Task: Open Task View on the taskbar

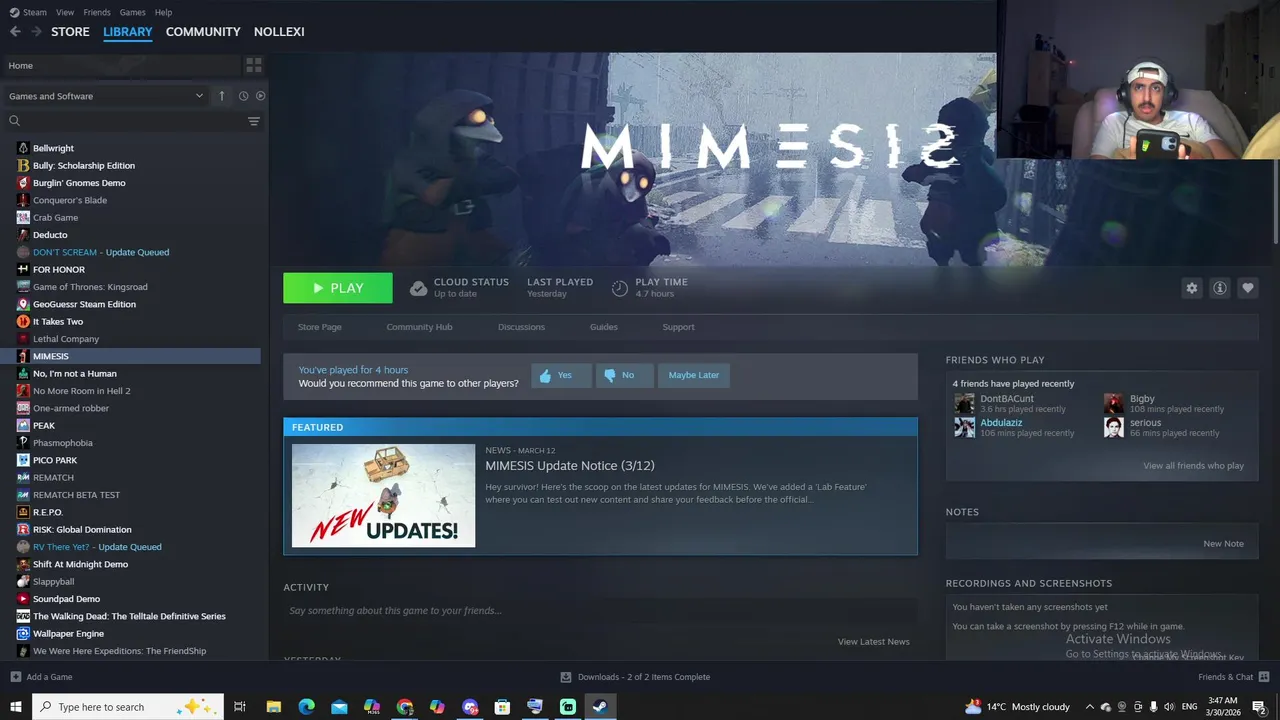Action: [x=240, y=707]
